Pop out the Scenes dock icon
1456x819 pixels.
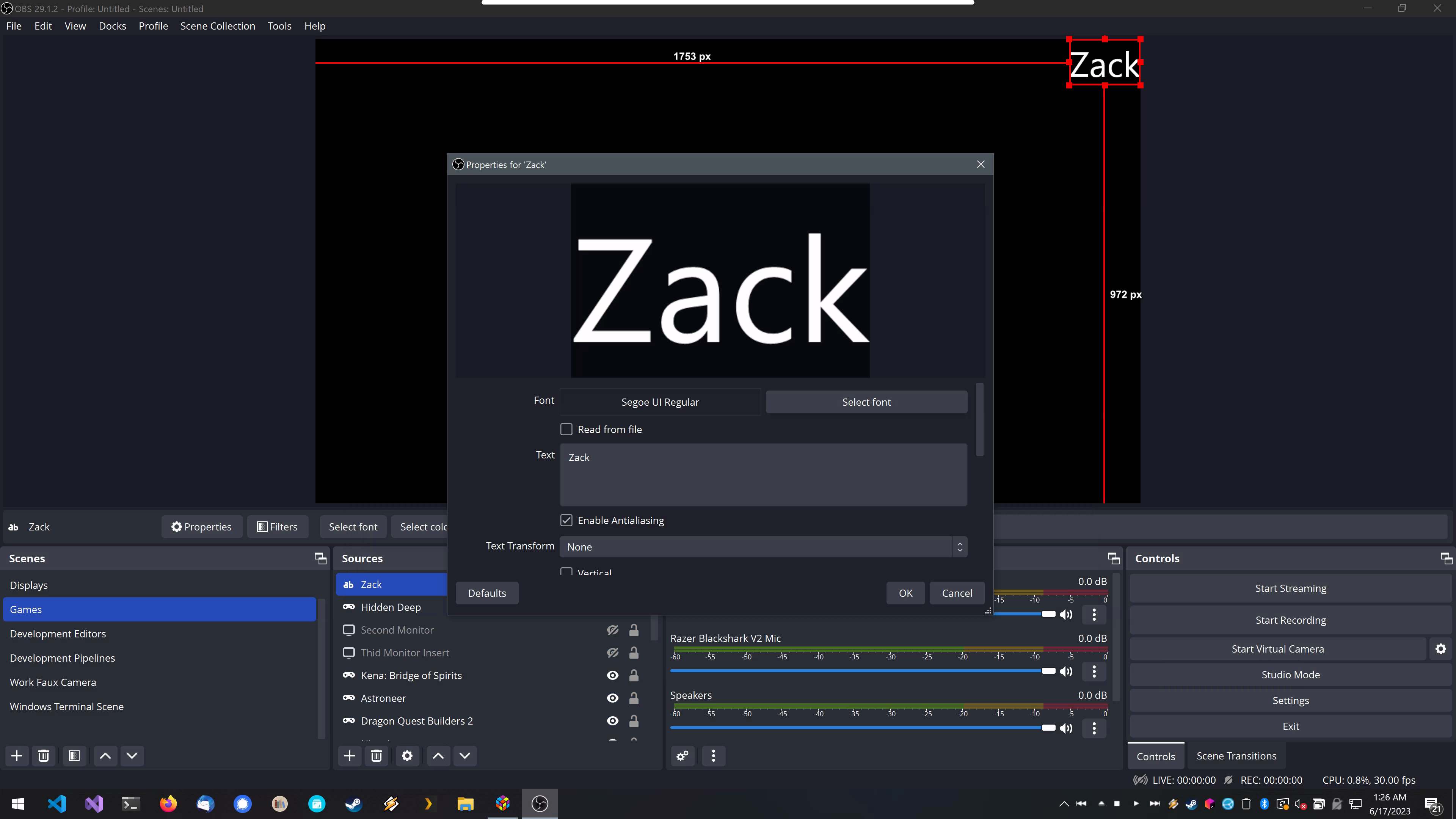pyautogui.click(x=320, y=559)
